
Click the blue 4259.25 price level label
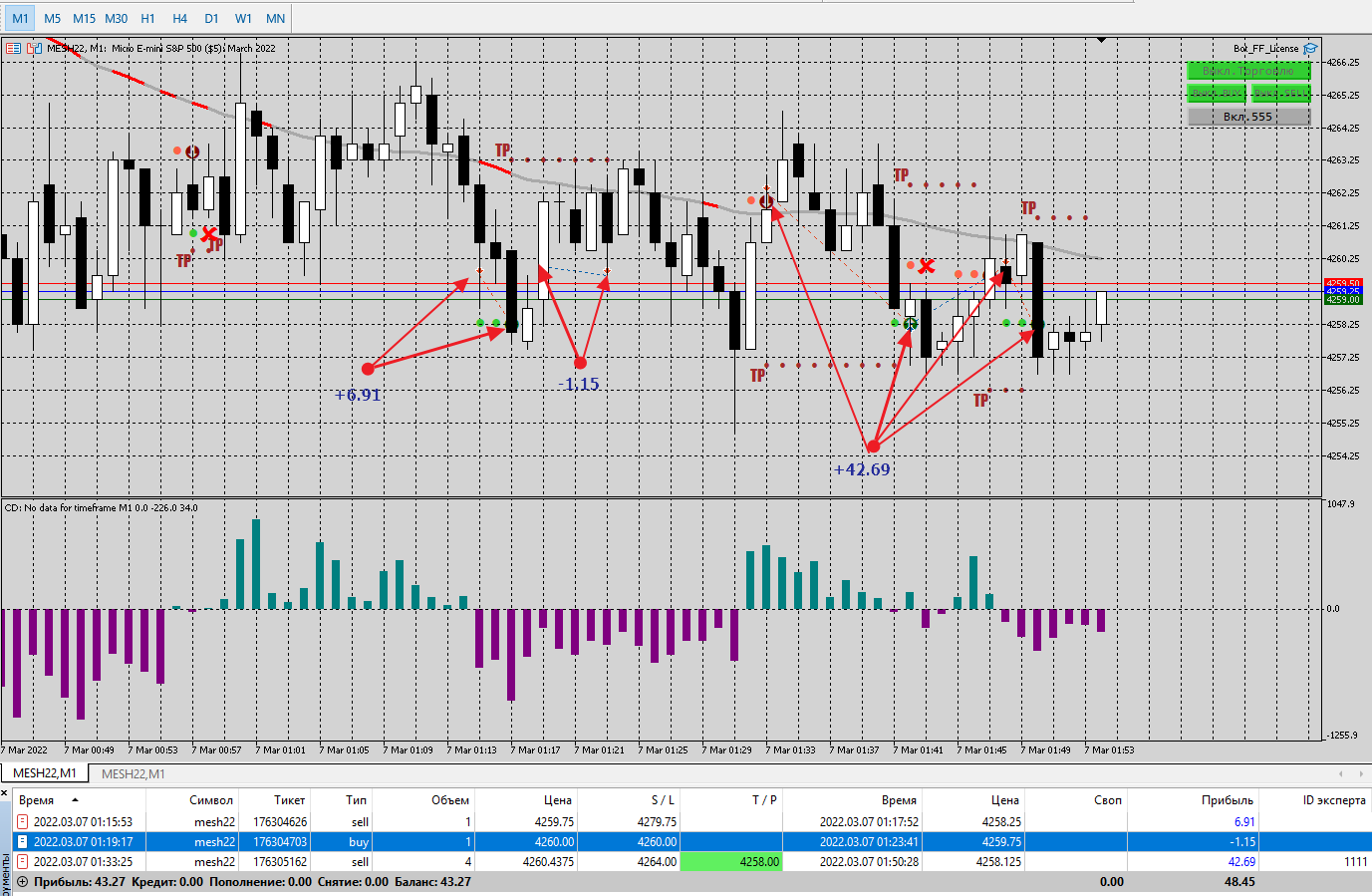tap(1342, 292)
